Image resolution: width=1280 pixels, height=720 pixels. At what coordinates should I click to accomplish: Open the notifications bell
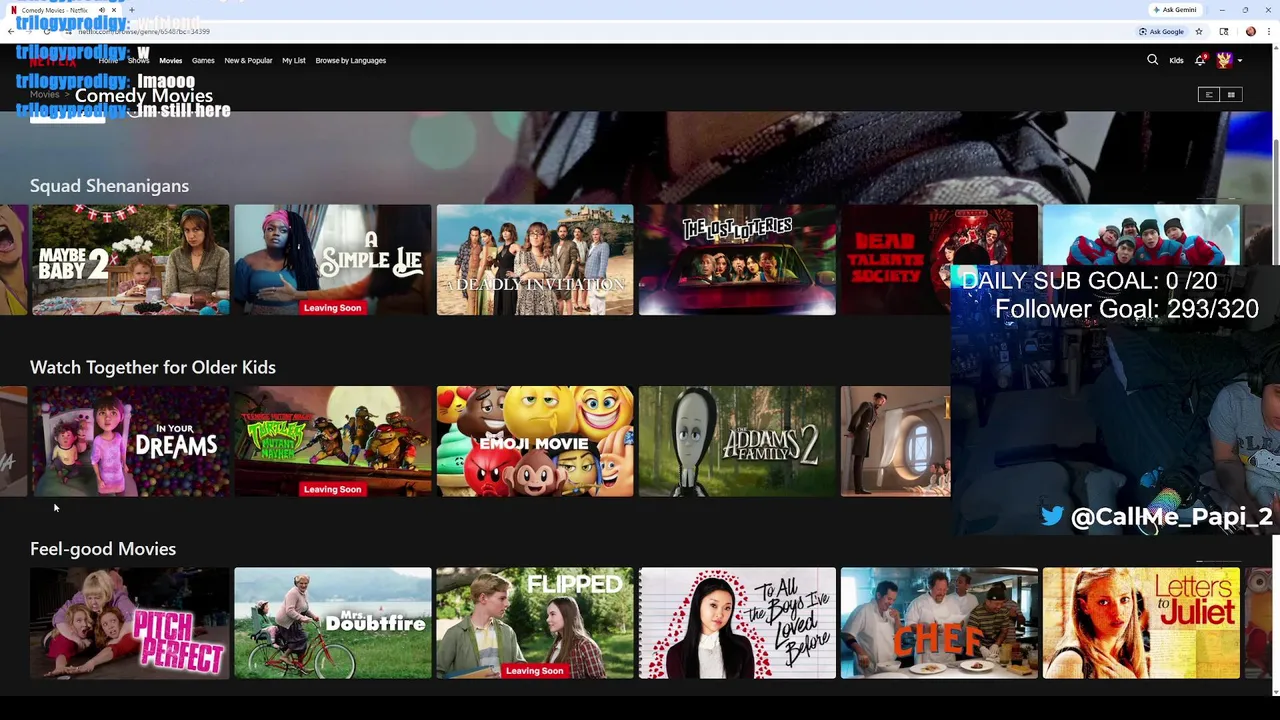pos(1200,60)
